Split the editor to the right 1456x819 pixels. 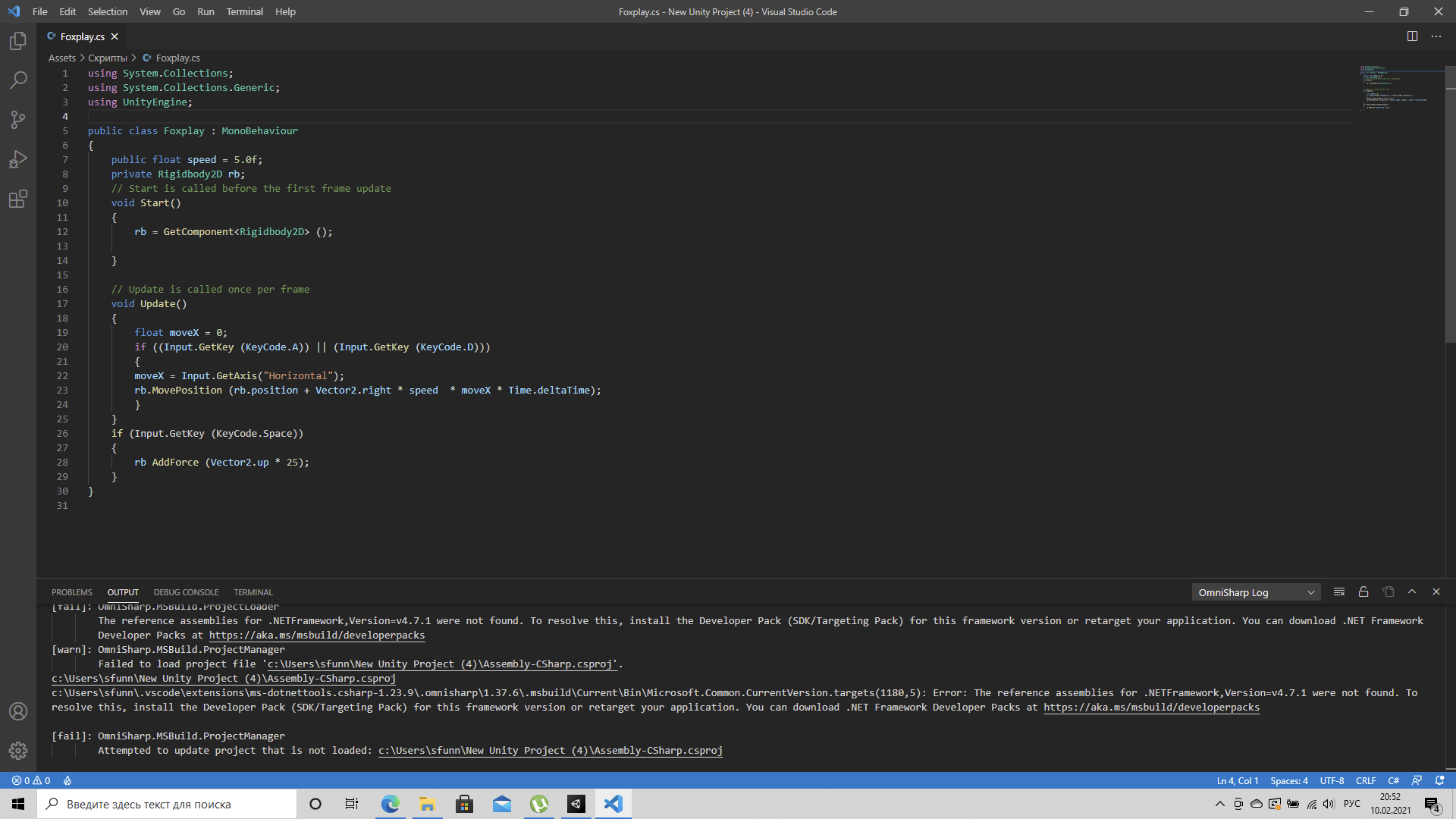click(1412, 36)
